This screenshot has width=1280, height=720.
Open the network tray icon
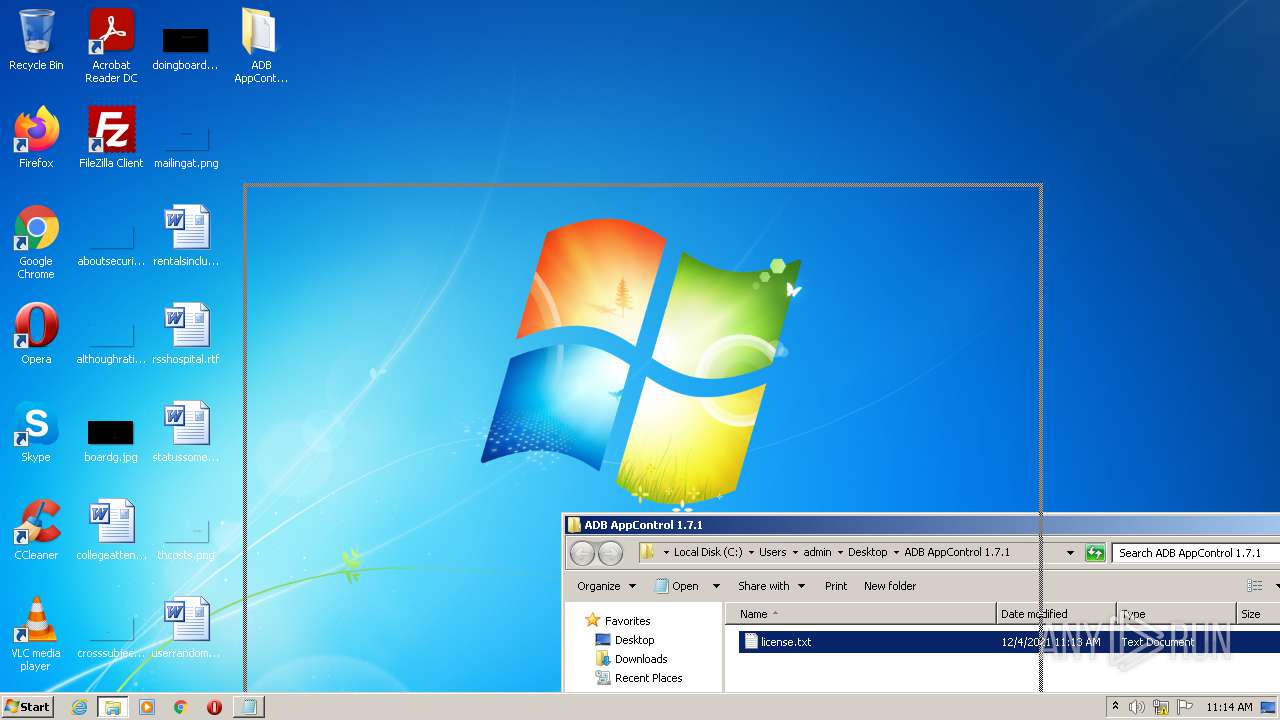pyautogui.click(x=1161, y=707)
